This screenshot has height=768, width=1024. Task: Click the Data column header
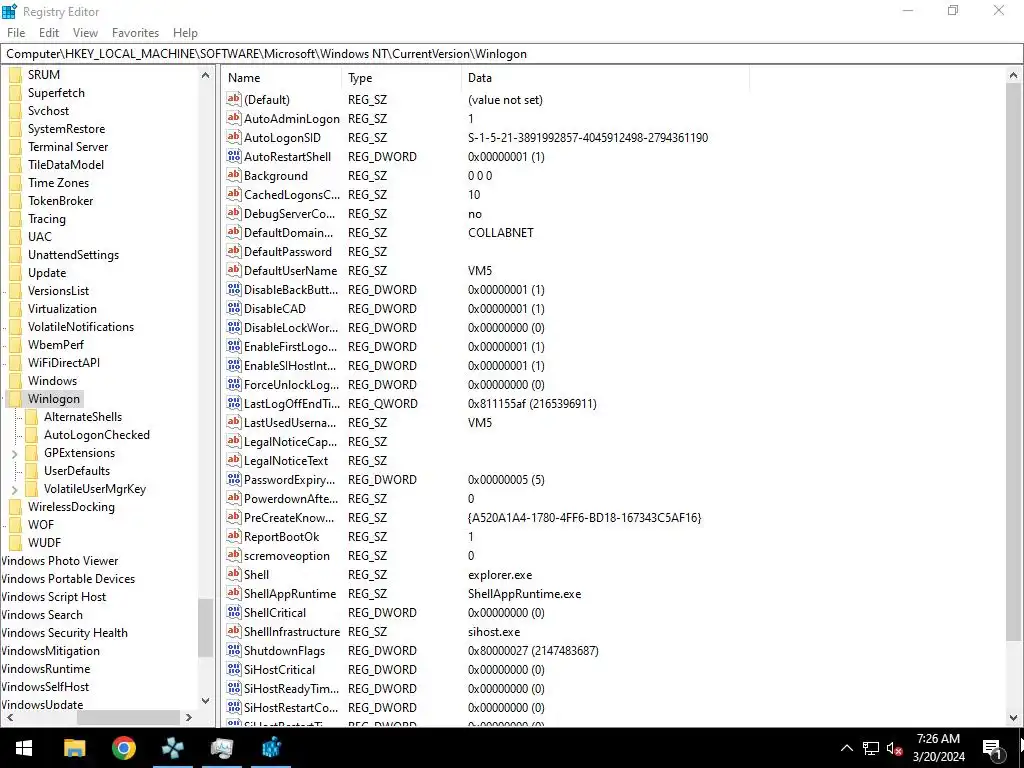[x=605, y=78]
